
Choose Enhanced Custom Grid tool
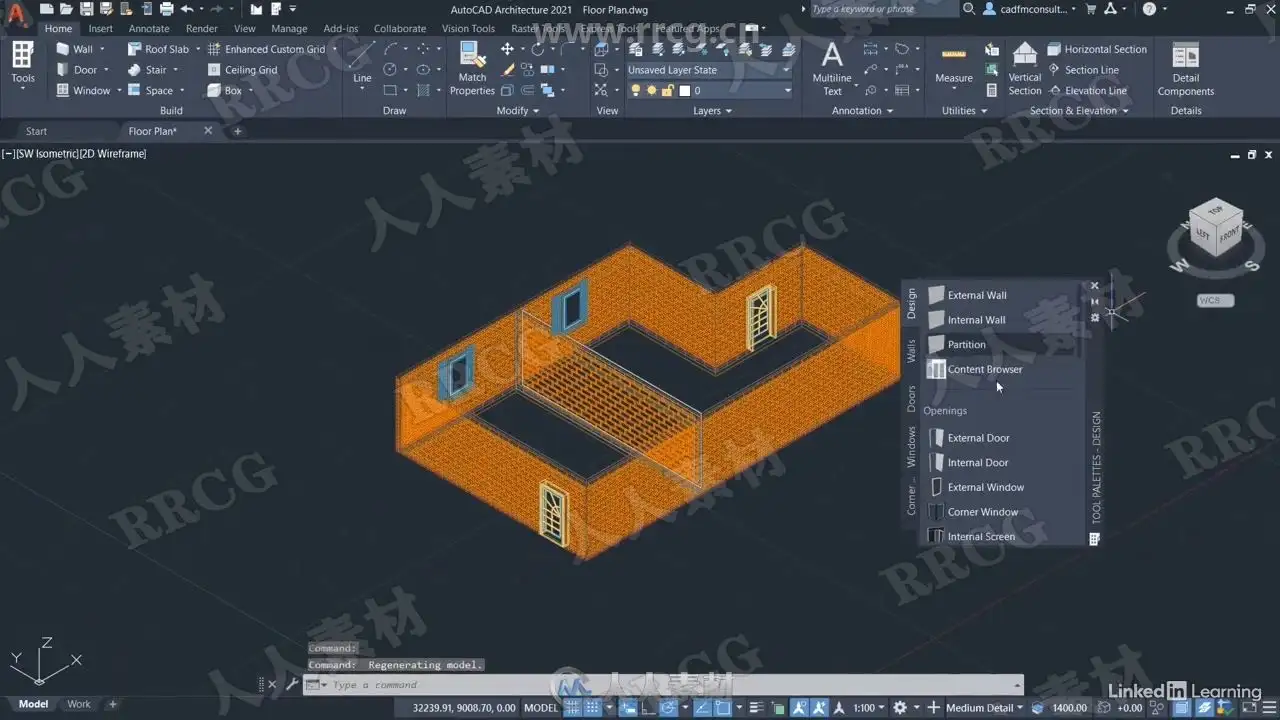pyautogui.click(x=266, y=49)
